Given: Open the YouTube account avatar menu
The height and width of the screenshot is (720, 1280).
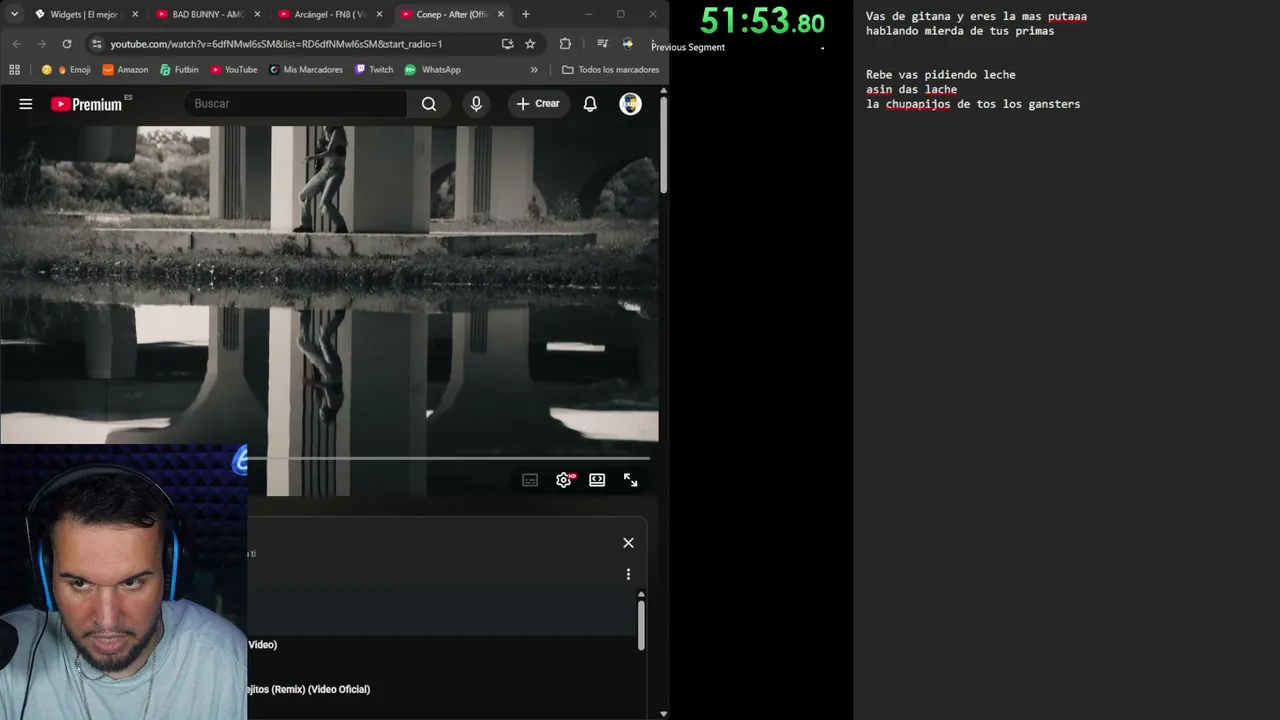Looking at the screenshot, I should click(x=630, y=104).
